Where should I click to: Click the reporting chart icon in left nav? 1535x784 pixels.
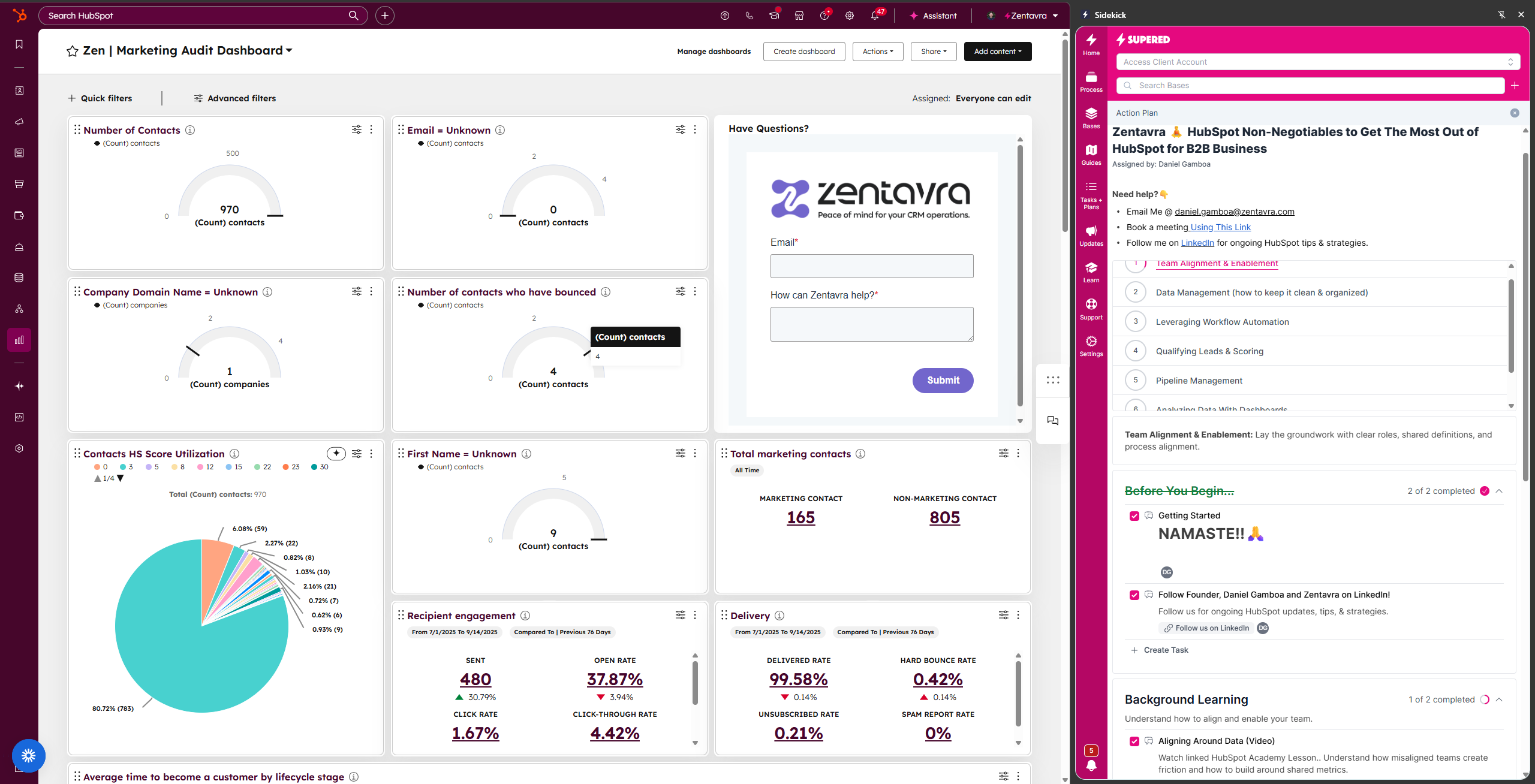click(19, 340)
